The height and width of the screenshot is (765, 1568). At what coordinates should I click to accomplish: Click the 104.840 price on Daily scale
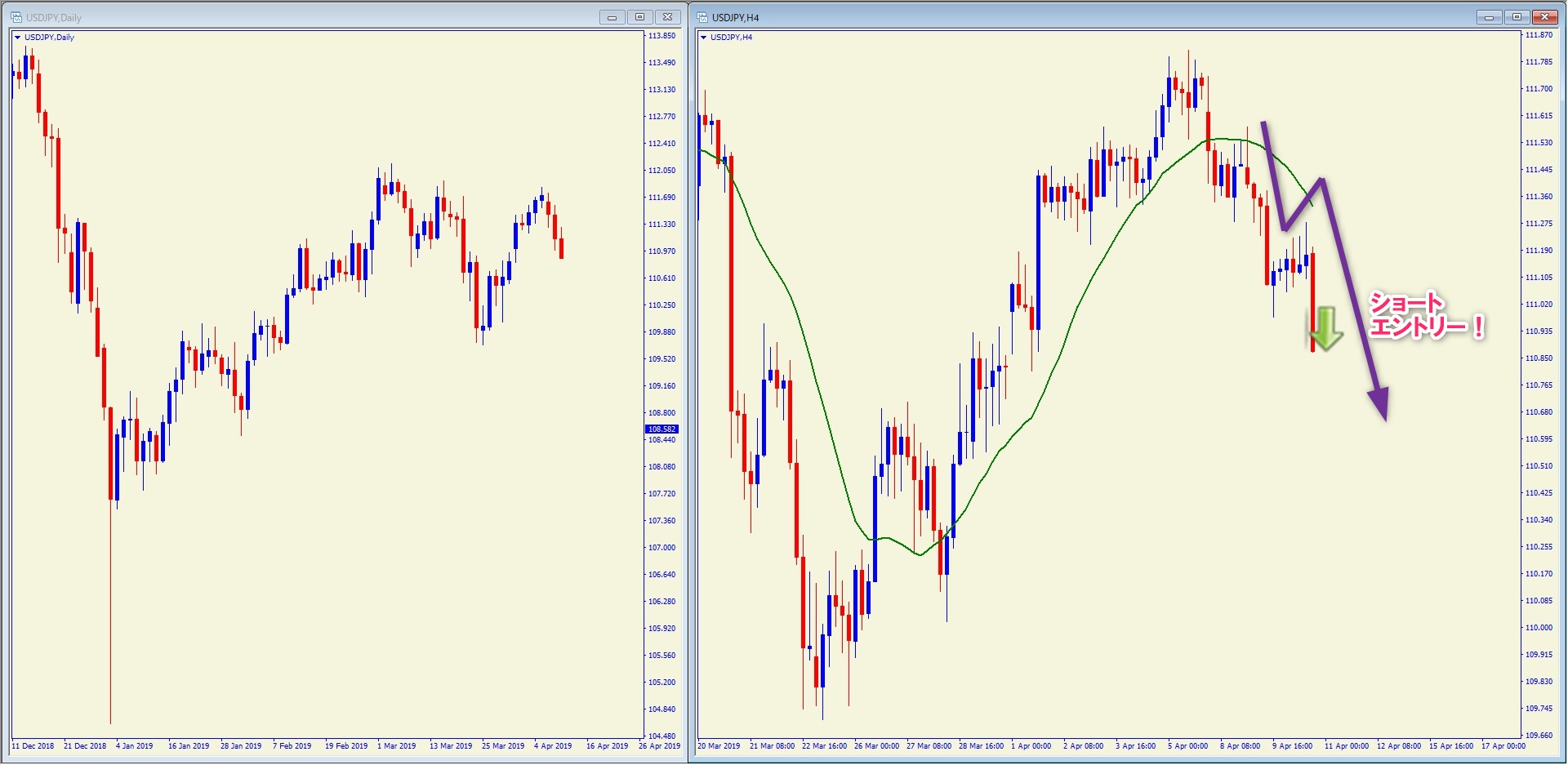tap(662, 709)
